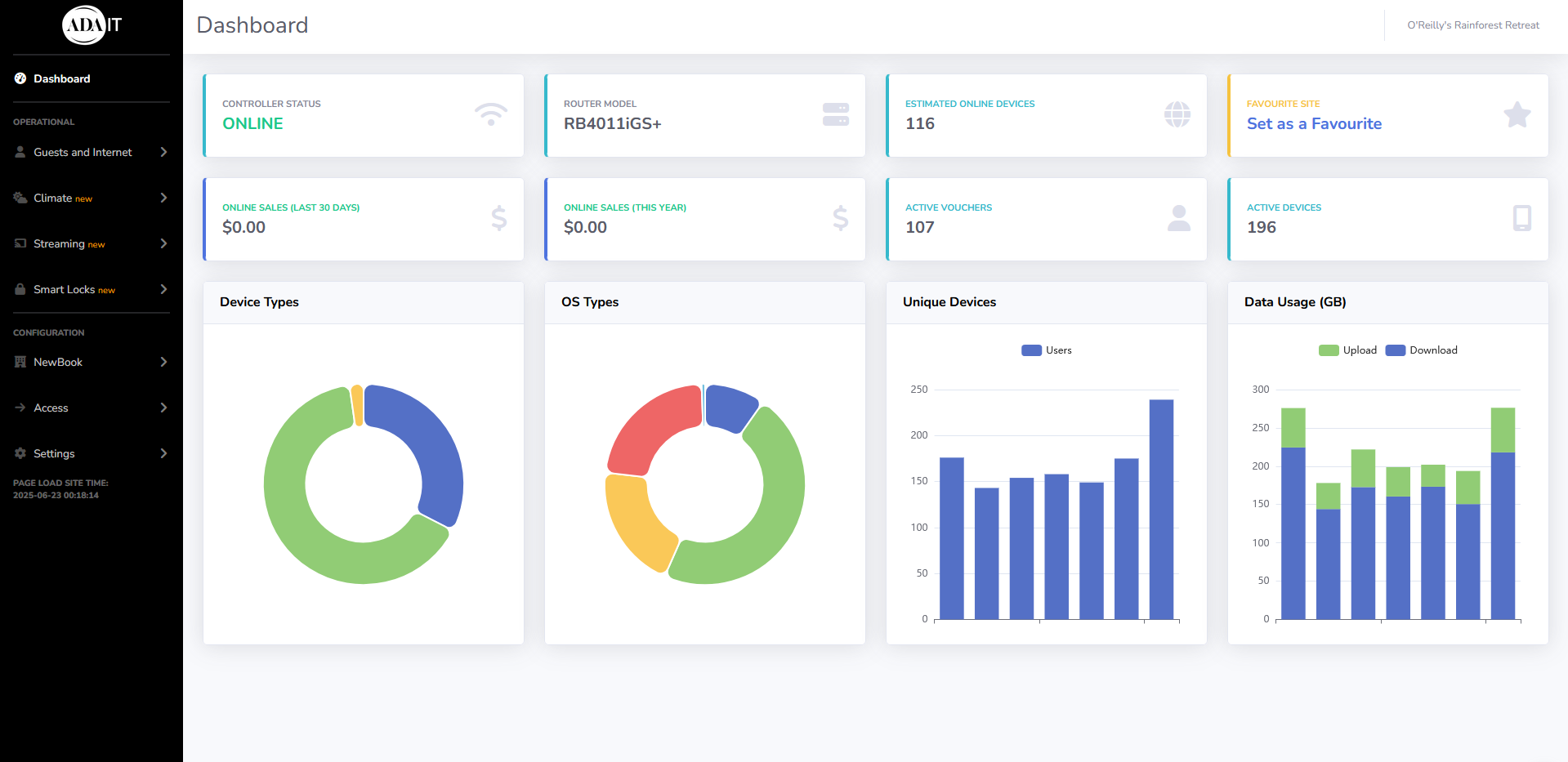
Task: Click the tallest bar in Unique Devices chart
Action: point(1161,509)
